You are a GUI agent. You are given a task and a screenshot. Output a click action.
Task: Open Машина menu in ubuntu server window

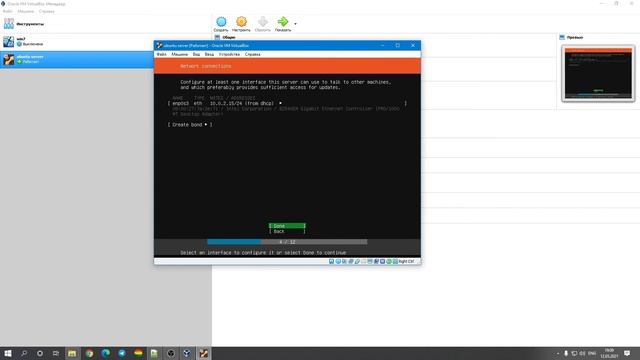tap(180, 54)
